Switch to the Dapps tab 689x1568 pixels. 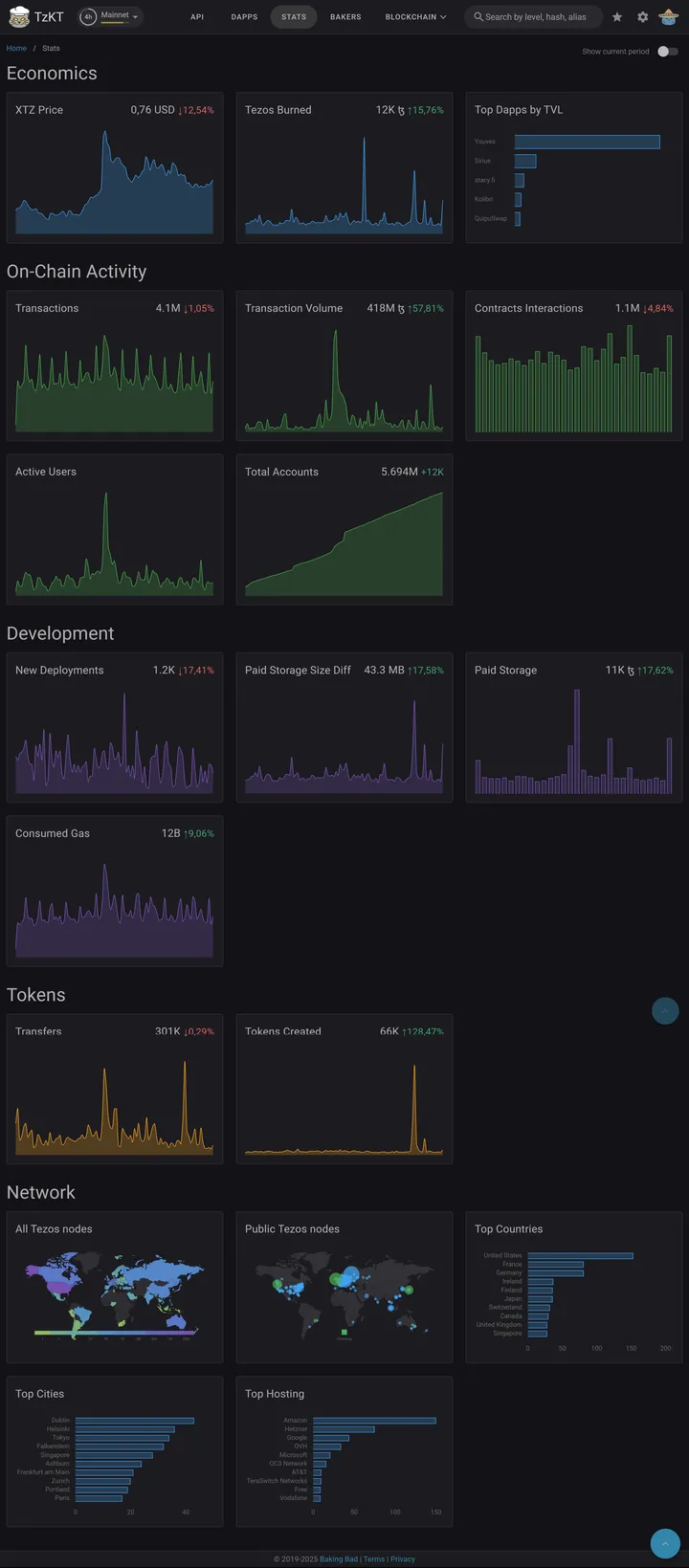pos(244,16)
